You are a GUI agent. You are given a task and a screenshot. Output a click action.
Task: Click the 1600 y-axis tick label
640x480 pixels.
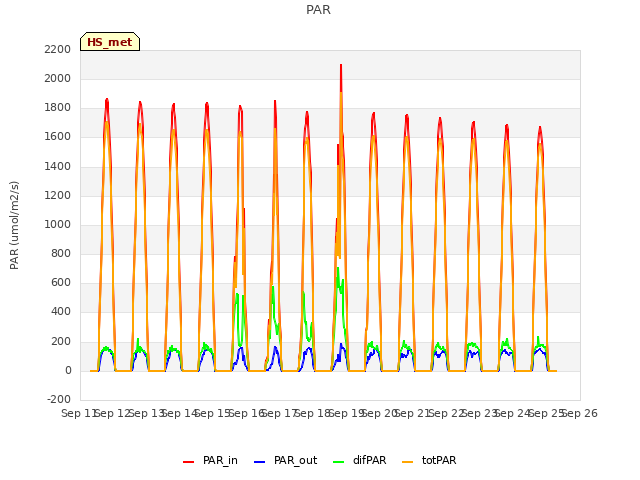(58, 137)
